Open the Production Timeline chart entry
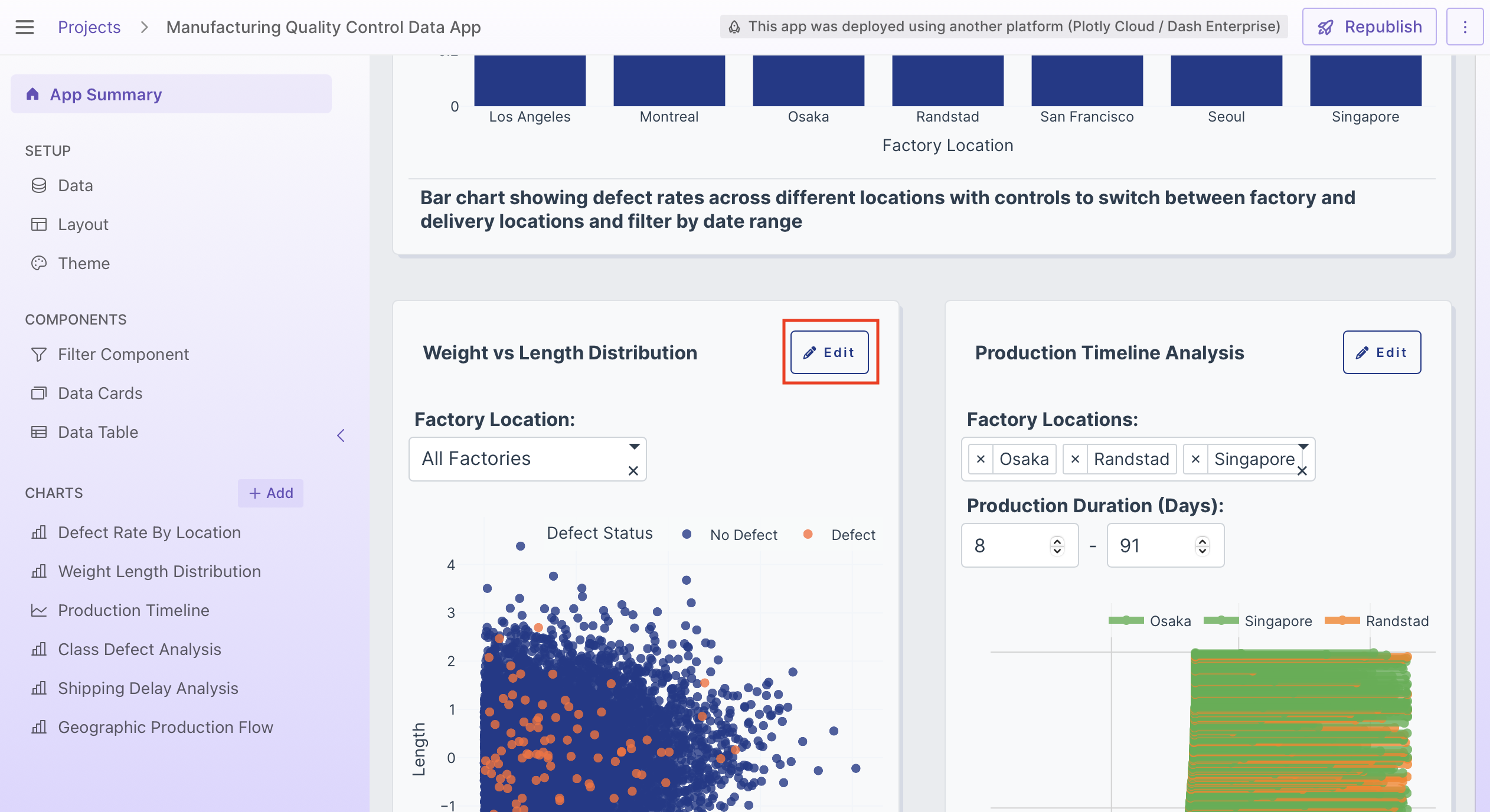The height and width of the screenshot is (812, 1490). [x=133, y=610]
